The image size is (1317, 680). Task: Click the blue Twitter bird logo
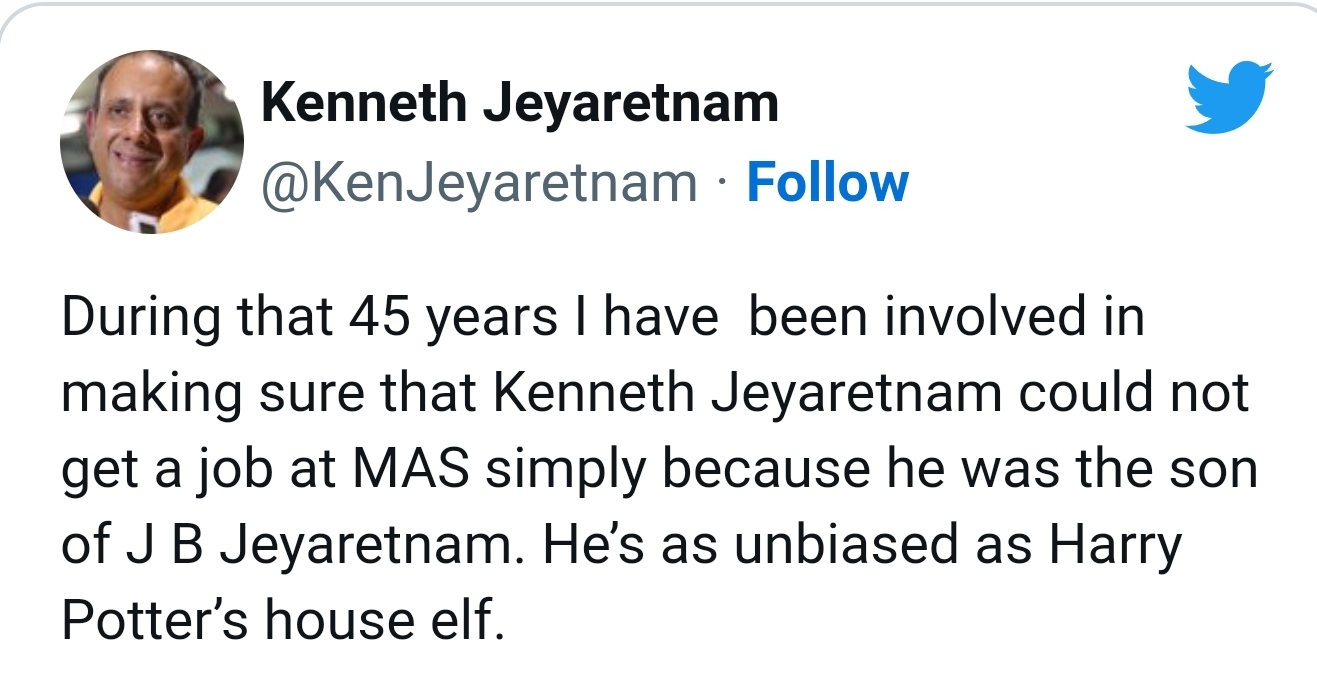pyautogui.click(x=1229, y=96)
